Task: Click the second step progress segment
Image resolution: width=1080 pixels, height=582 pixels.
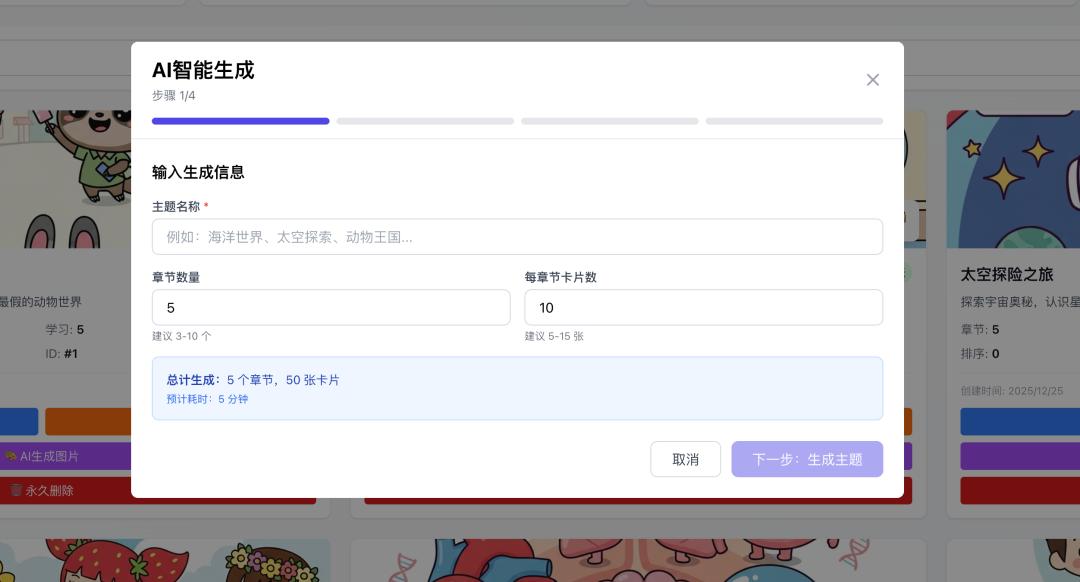Action: coord(425,121)
